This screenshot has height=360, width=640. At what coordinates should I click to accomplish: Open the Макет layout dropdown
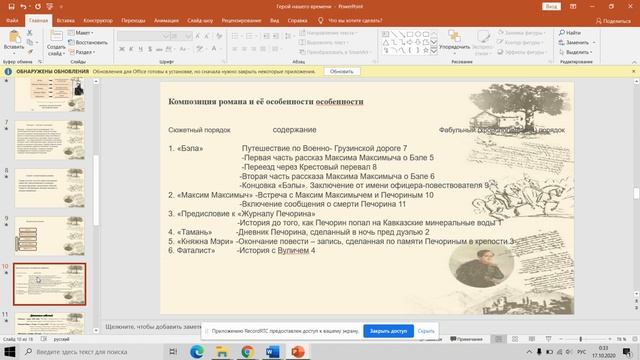click(81, 33)
